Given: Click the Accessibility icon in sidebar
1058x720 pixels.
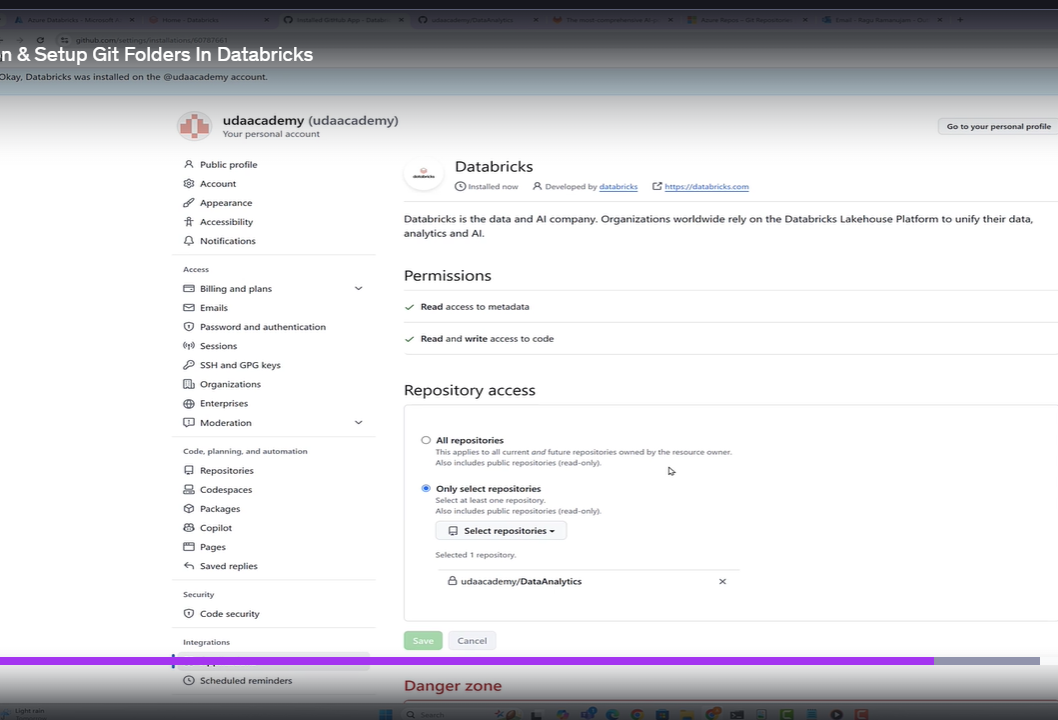Looking at the screenshot, I should point(189,221).
